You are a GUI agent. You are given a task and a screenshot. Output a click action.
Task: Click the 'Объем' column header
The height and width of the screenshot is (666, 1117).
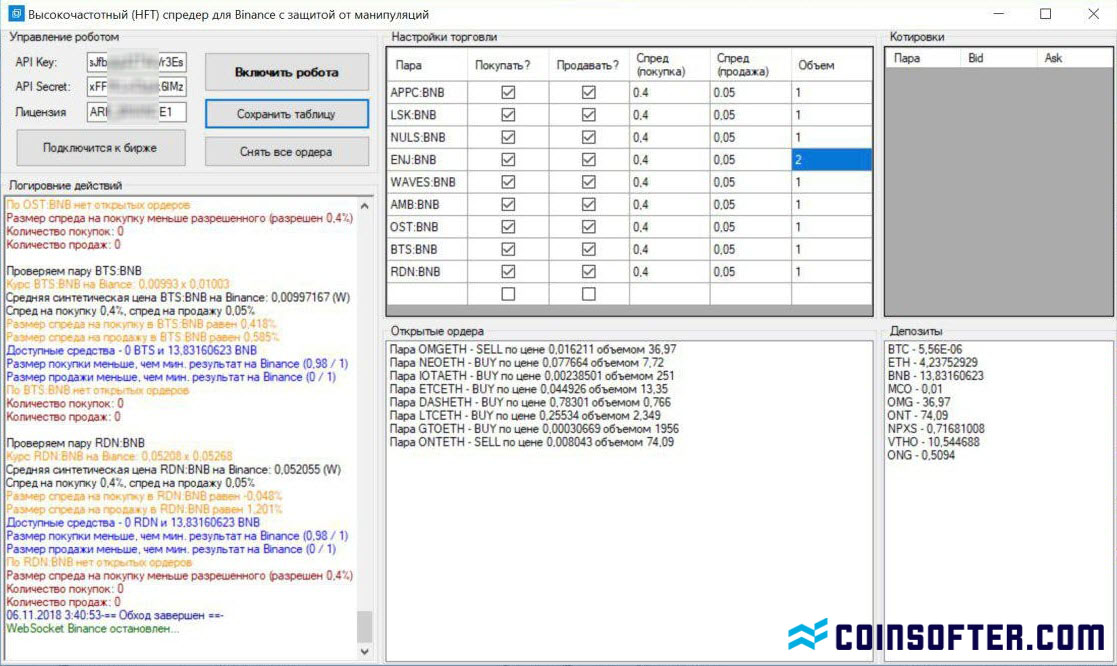[x=831, y=65]
